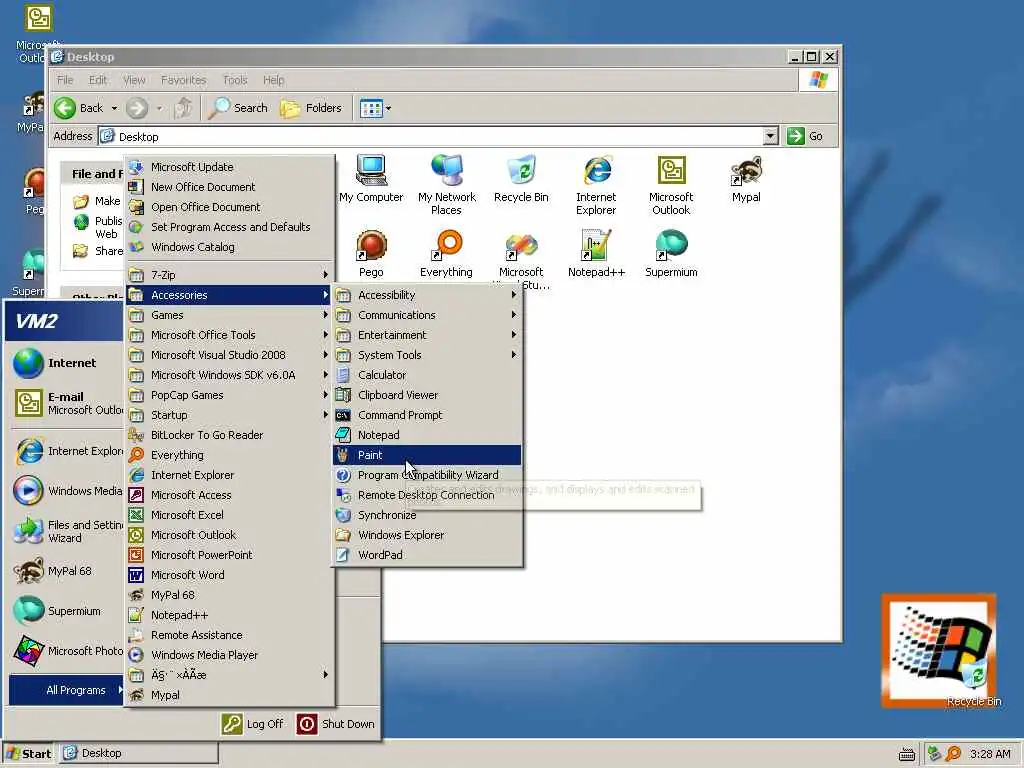Click the green Back arrow icon

tap(65, 108)
